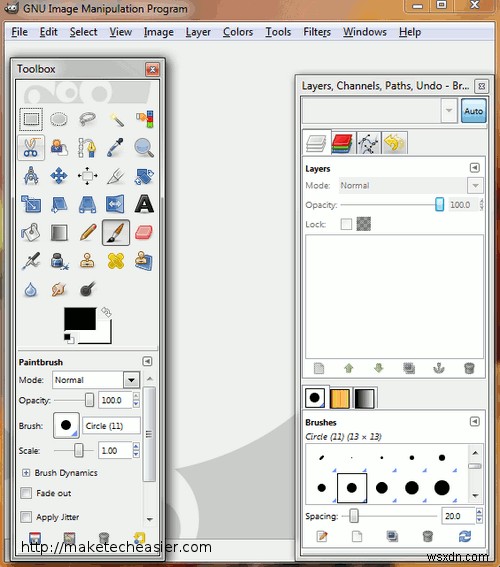Image resolution: width=500 pixels, height=567 pixels.
Task: Select the Eraser tool
Action: [x=144, y=233]
